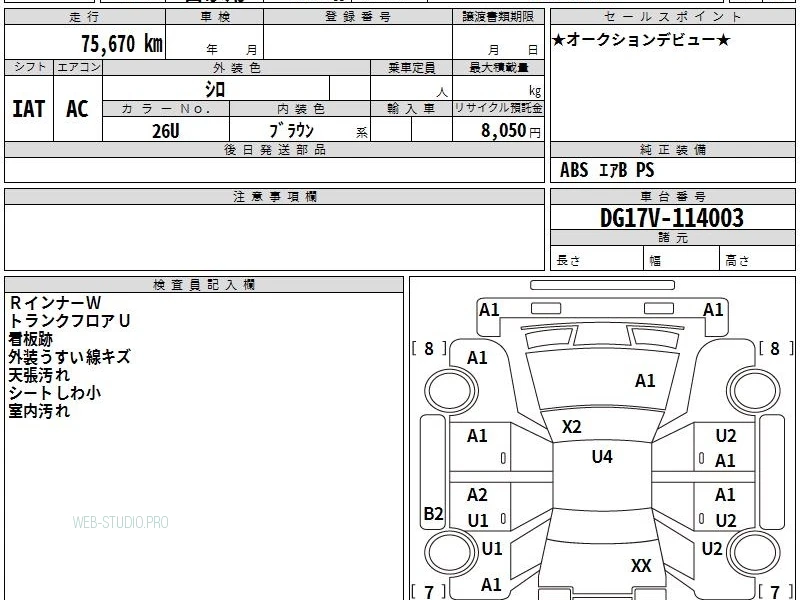The width and height of the screenshot is (800, 600).
Task: Click the 最大積載量 header
Action: (x=498, y=67)
